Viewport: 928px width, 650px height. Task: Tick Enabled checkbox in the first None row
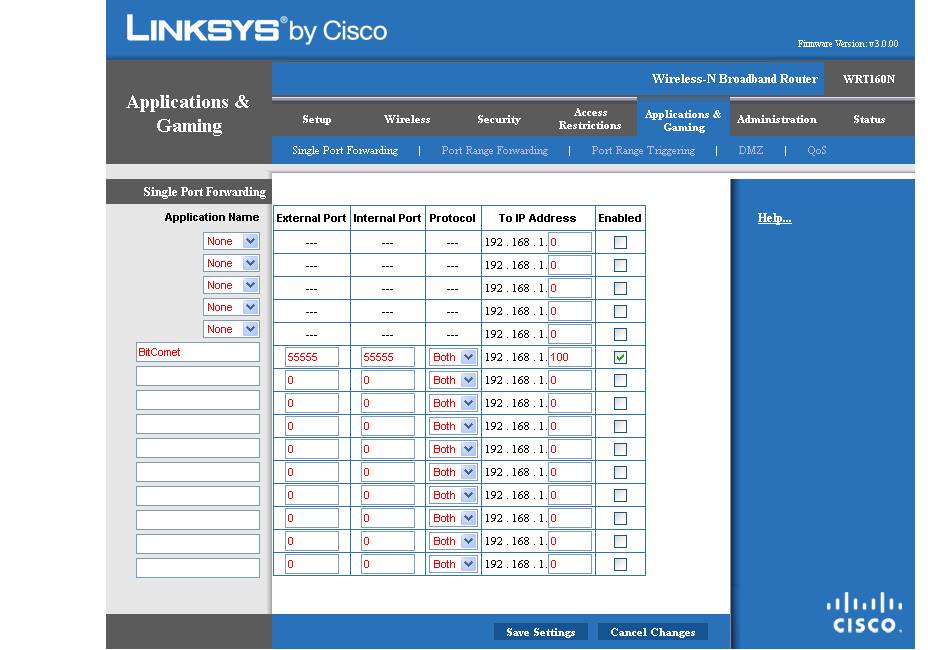pos(620,242)
